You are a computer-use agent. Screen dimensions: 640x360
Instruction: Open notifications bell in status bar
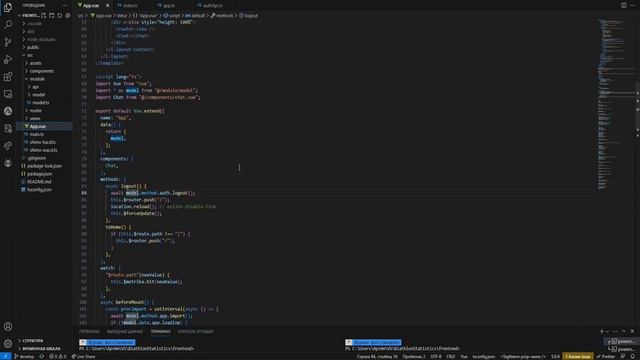(x=632, y=356)
